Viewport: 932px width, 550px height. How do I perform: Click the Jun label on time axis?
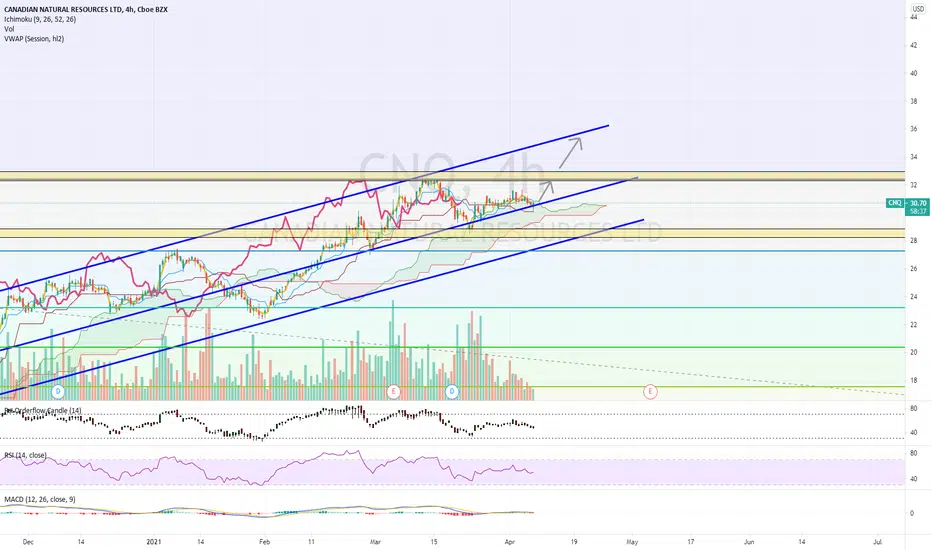coord(749,542)
